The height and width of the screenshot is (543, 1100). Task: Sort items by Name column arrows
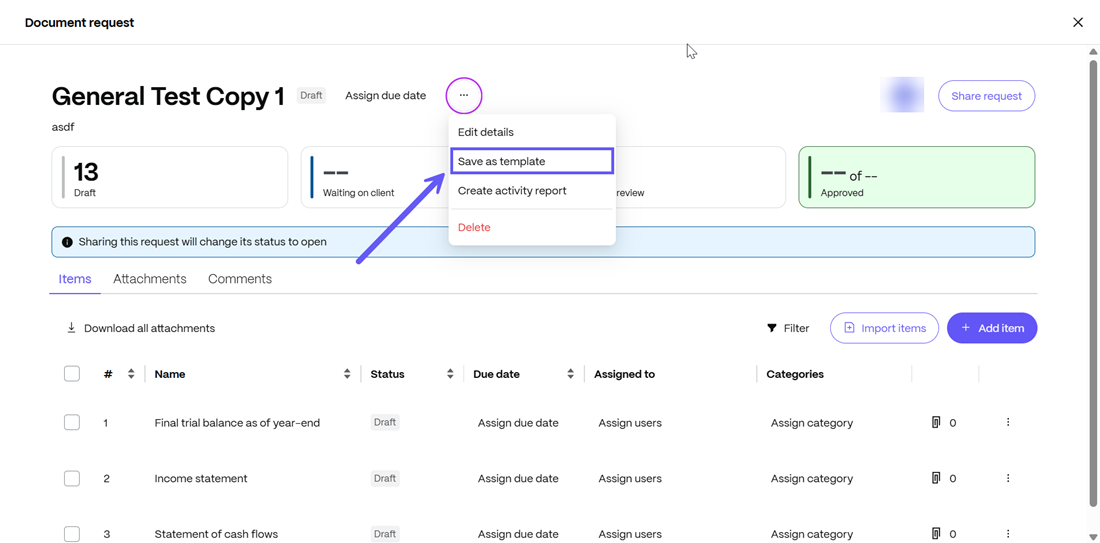[347, 374]
